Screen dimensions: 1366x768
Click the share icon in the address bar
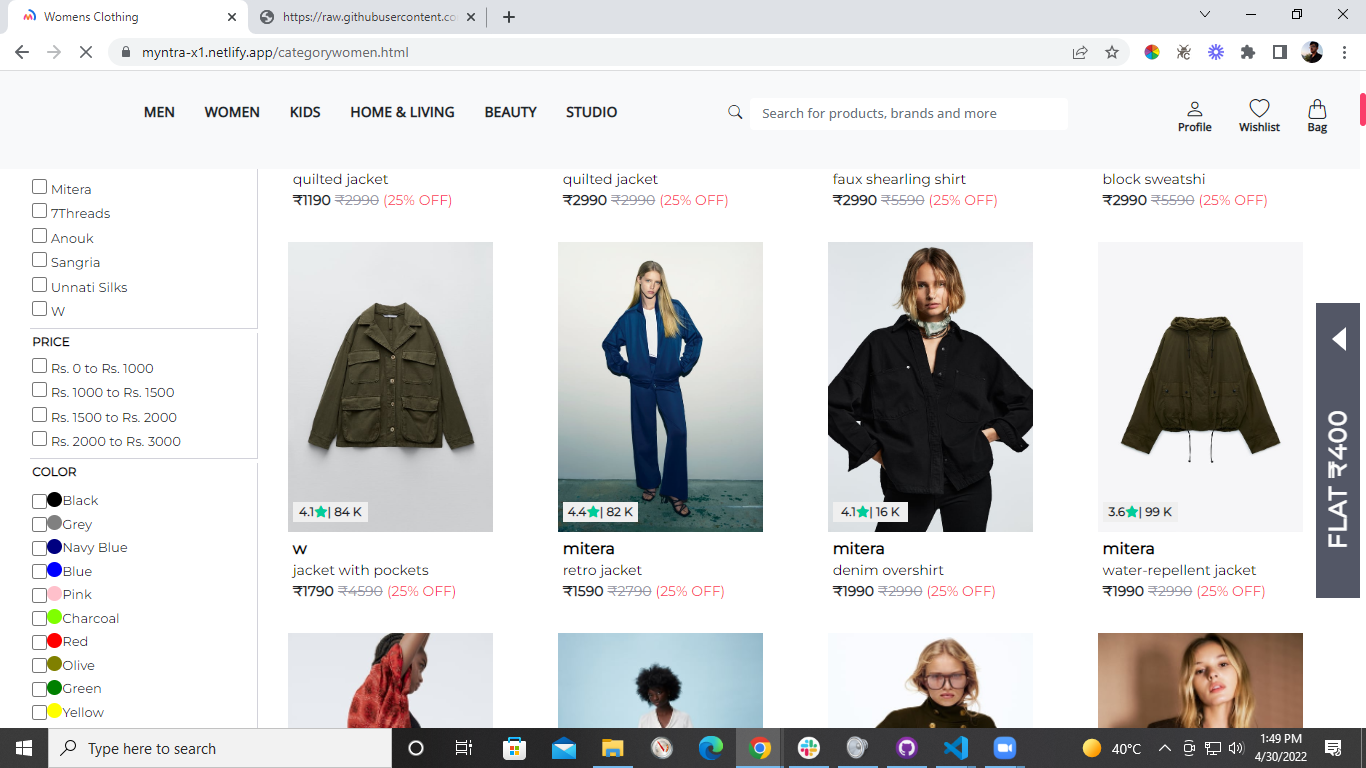pyautogui.click(x=1080, y=53)
